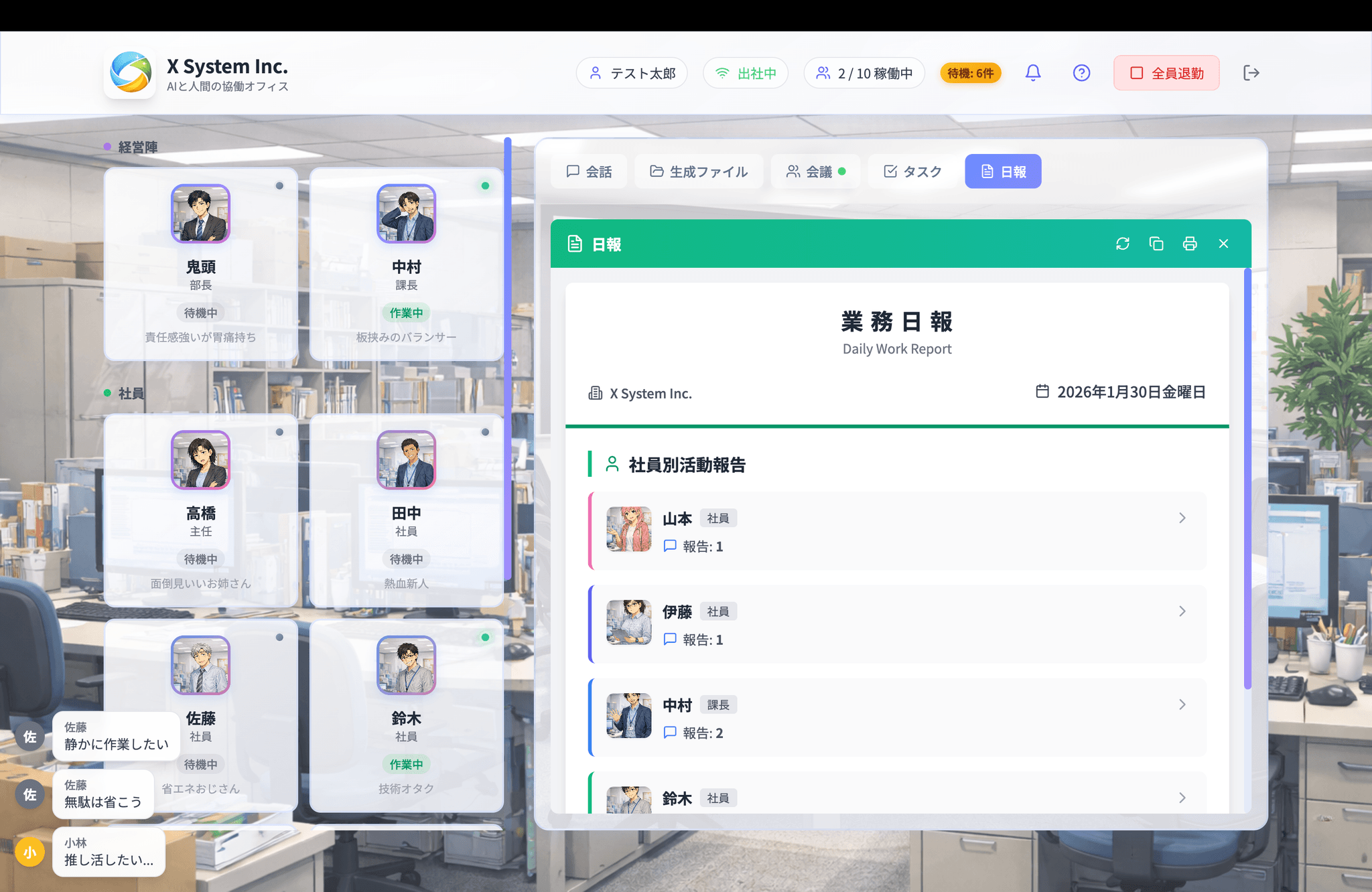
Task: Toggle the 出社中 attendance status
Action: pyautogui.click(x=746, y=73)
